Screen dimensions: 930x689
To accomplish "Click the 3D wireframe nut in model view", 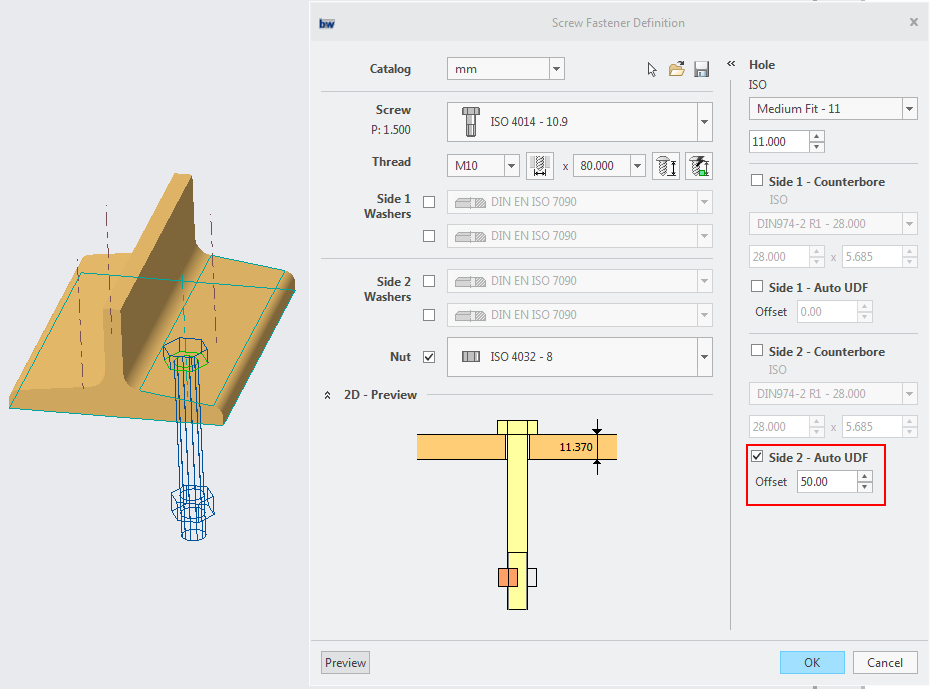I will (x=193, y=504).
